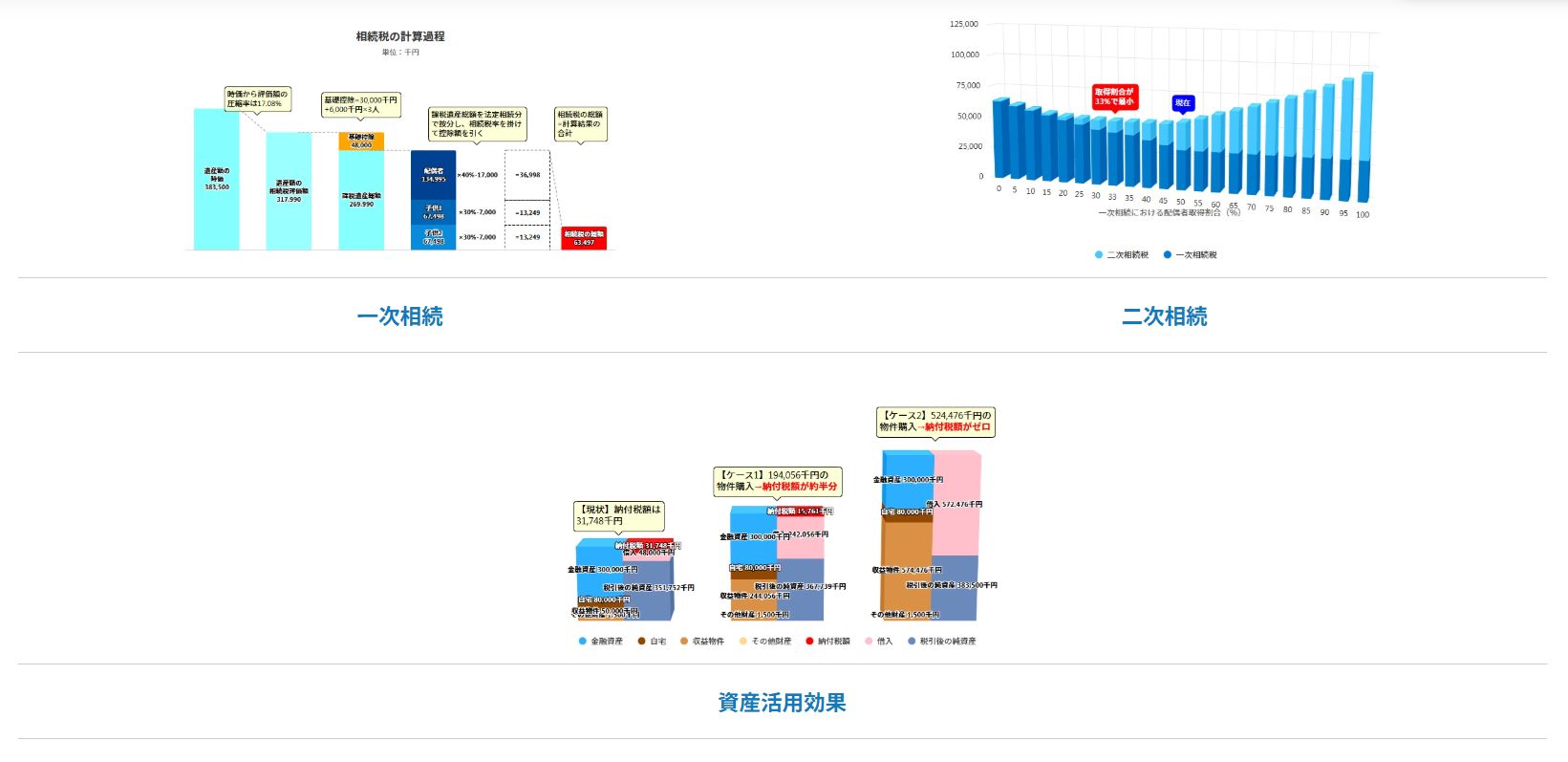
Task: Toggle the 二次相続税 legend entry
Action: [1122, 255]
